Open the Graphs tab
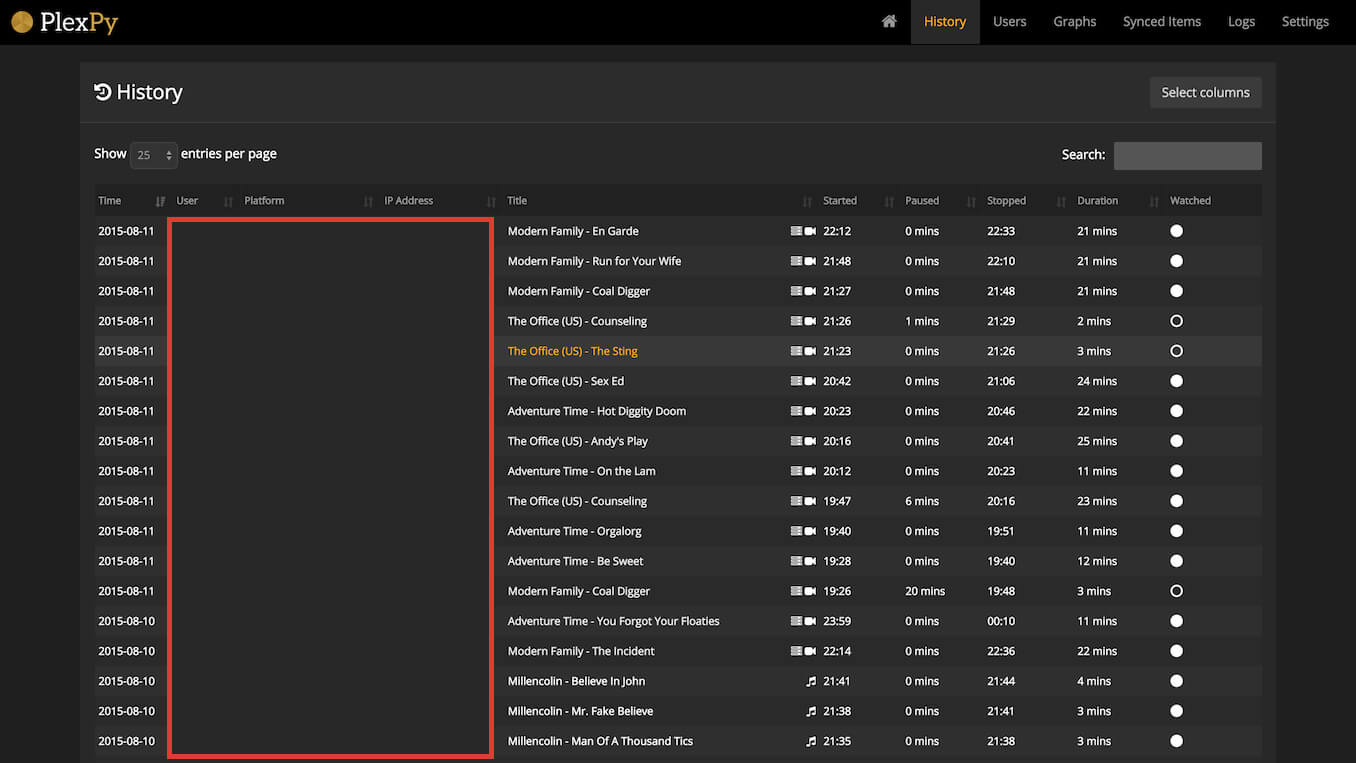1356x763 pixels. click(1074, 21)
